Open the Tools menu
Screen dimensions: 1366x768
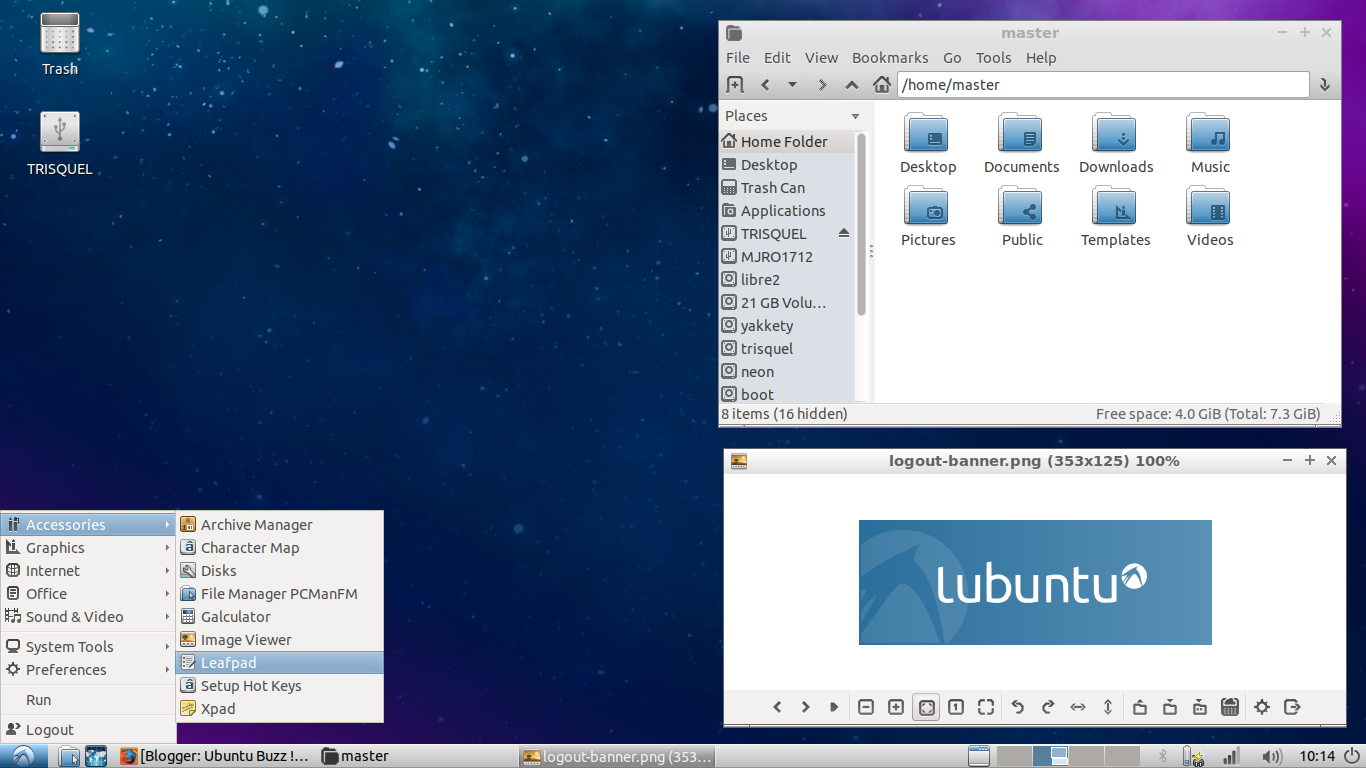click(x=993, y=57)
